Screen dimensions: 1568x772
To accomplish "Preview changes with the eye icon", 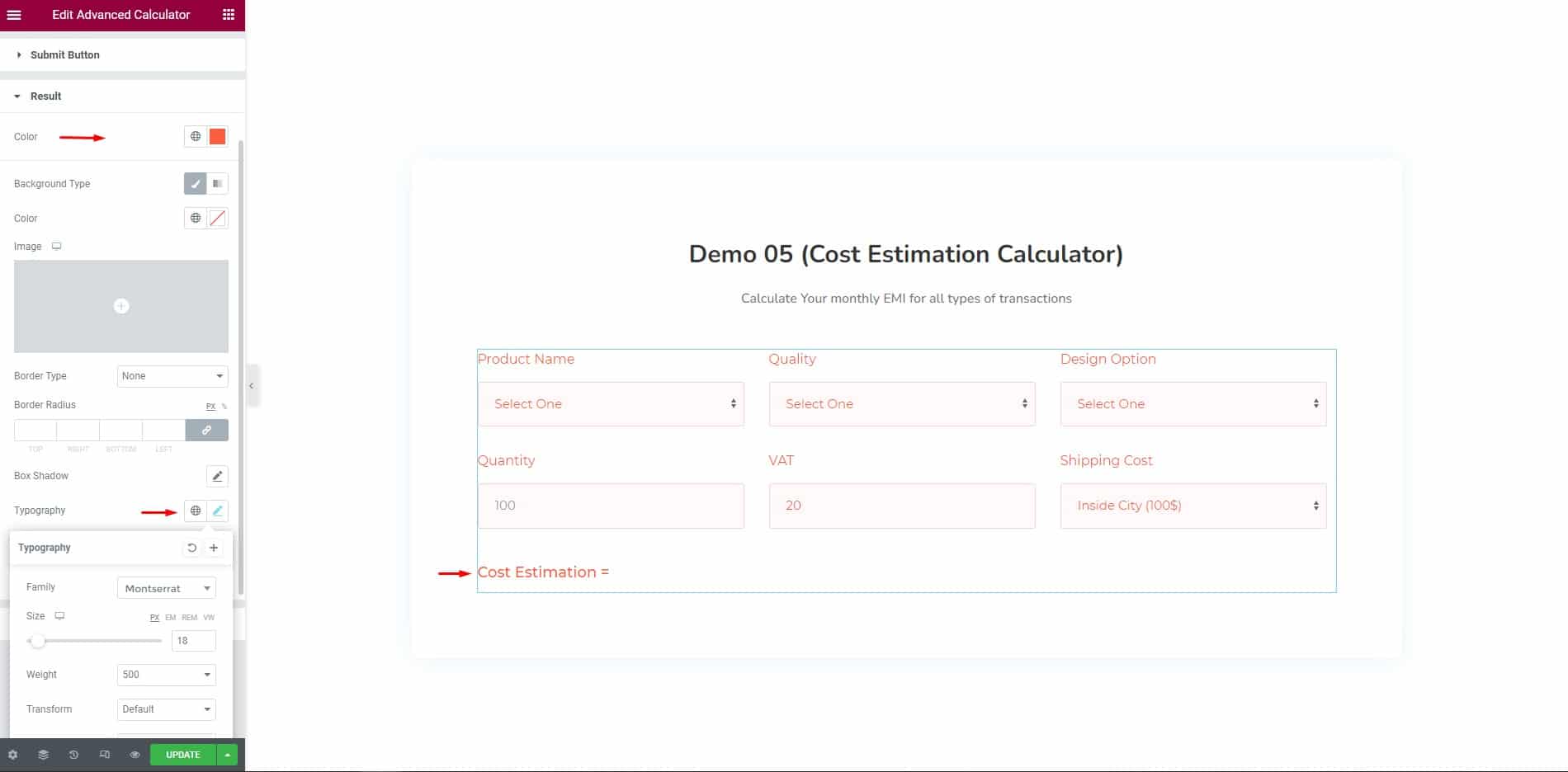I will point(135,754).
